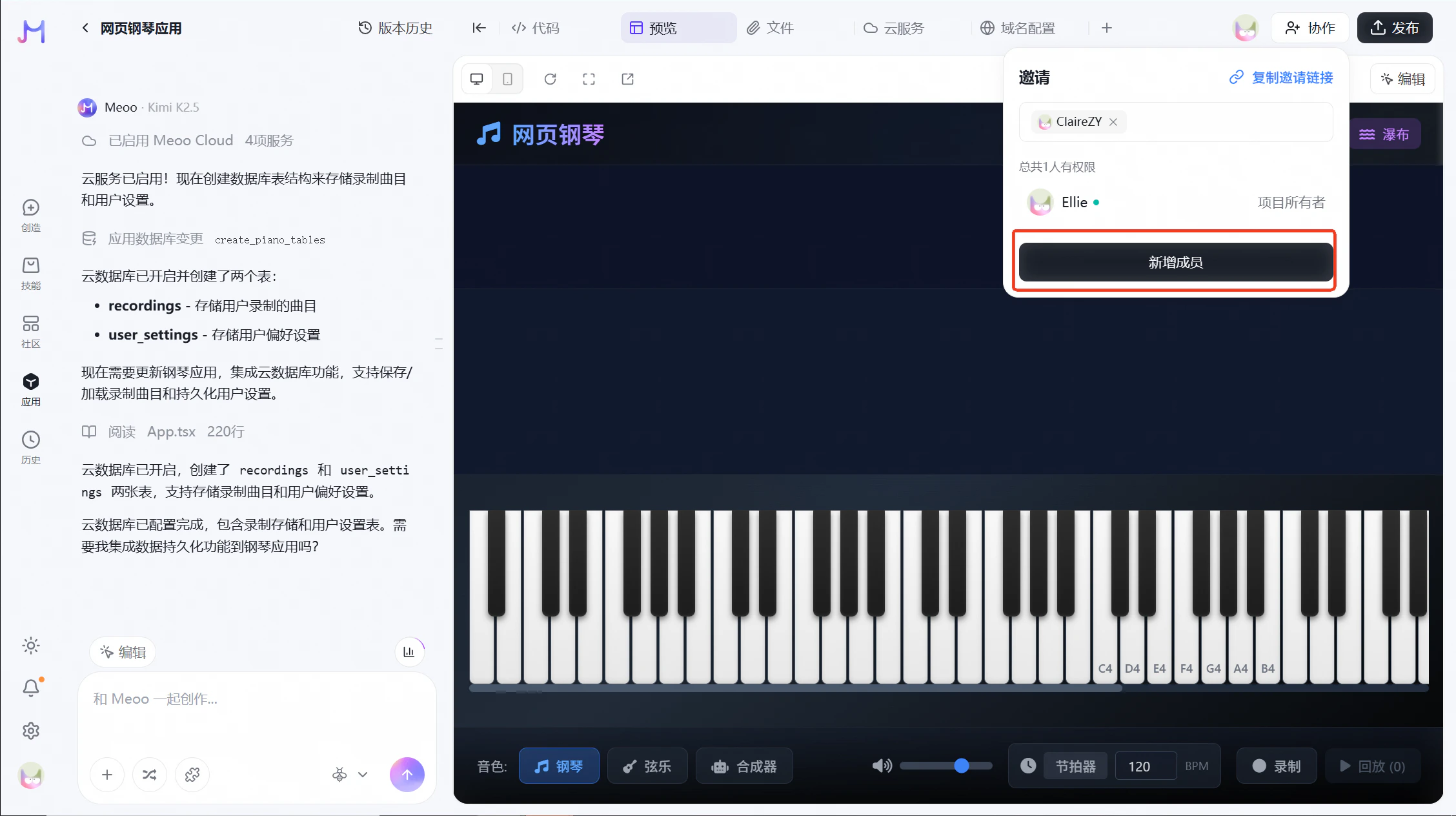This screenshot has height=816, width=1456.
Task: Toggle the 节拍器 metronome
Action: pos(1075,766)
